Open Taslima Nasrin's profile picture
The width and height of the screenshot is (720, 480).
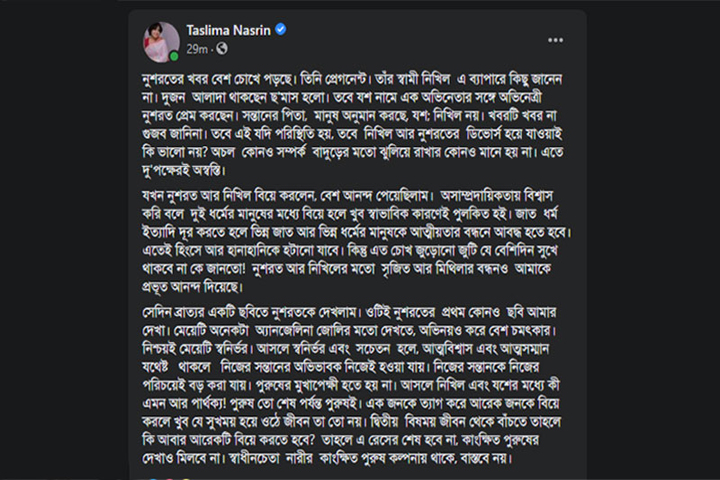click(161, 42)
